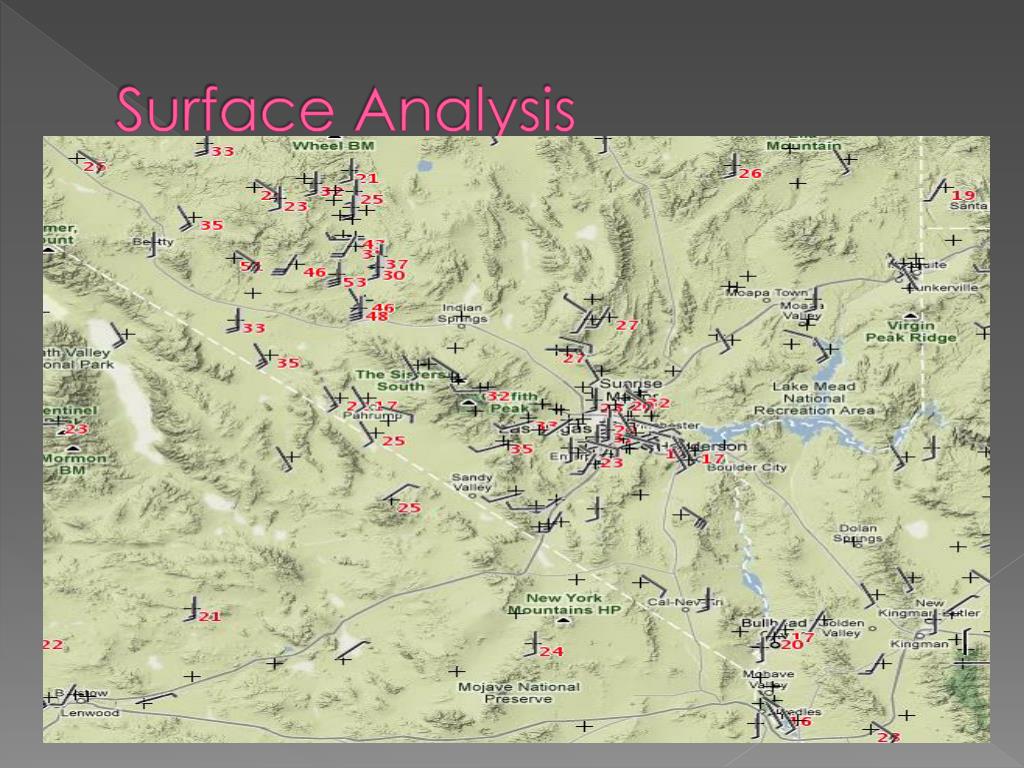Click the Mojave National Preserve label
The image size is (1024, 768).
click(x=519, y=693)
